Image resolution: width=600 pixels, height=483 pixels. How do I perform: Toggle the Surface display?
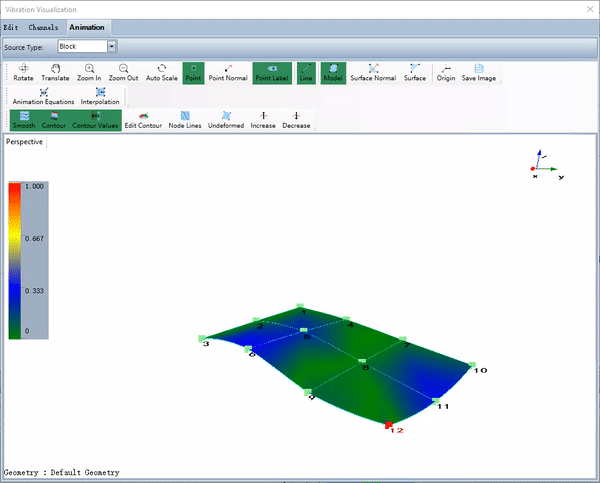pyautogui.click(x=415, y=73)
